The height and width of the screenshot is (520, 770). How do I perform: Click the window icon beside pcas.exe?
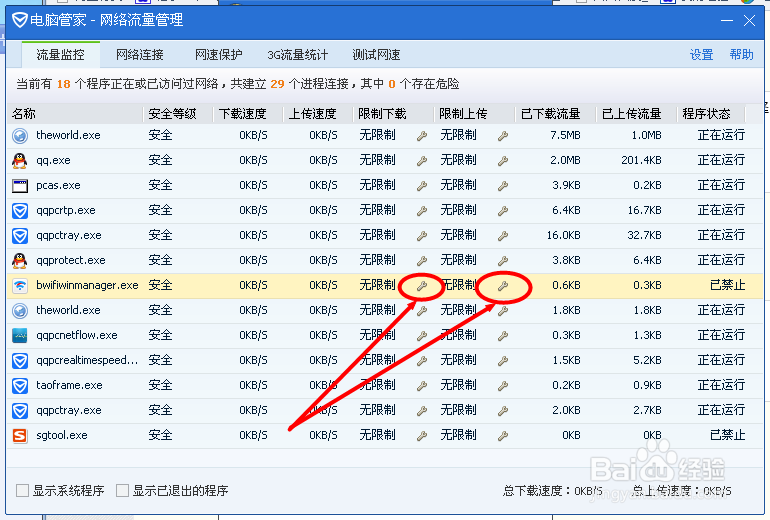click(20, 186)
